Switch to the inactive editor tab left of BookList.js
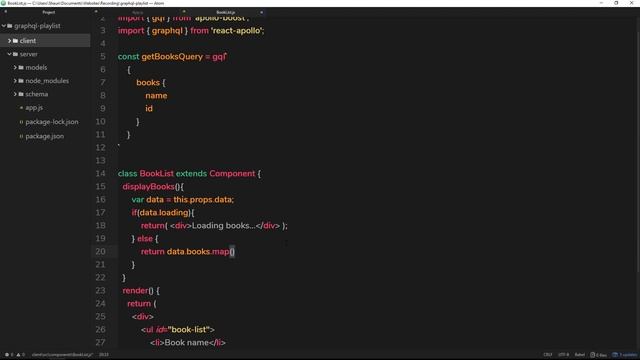 tap(138, 12)
